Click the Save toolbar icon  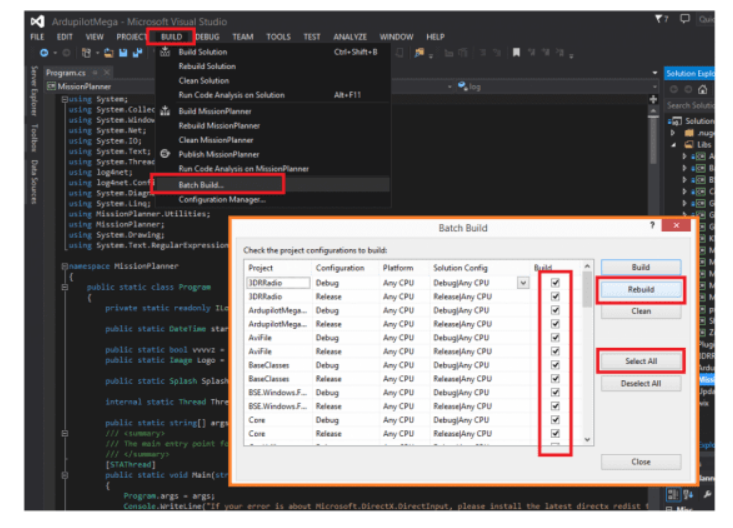[123, 53]
